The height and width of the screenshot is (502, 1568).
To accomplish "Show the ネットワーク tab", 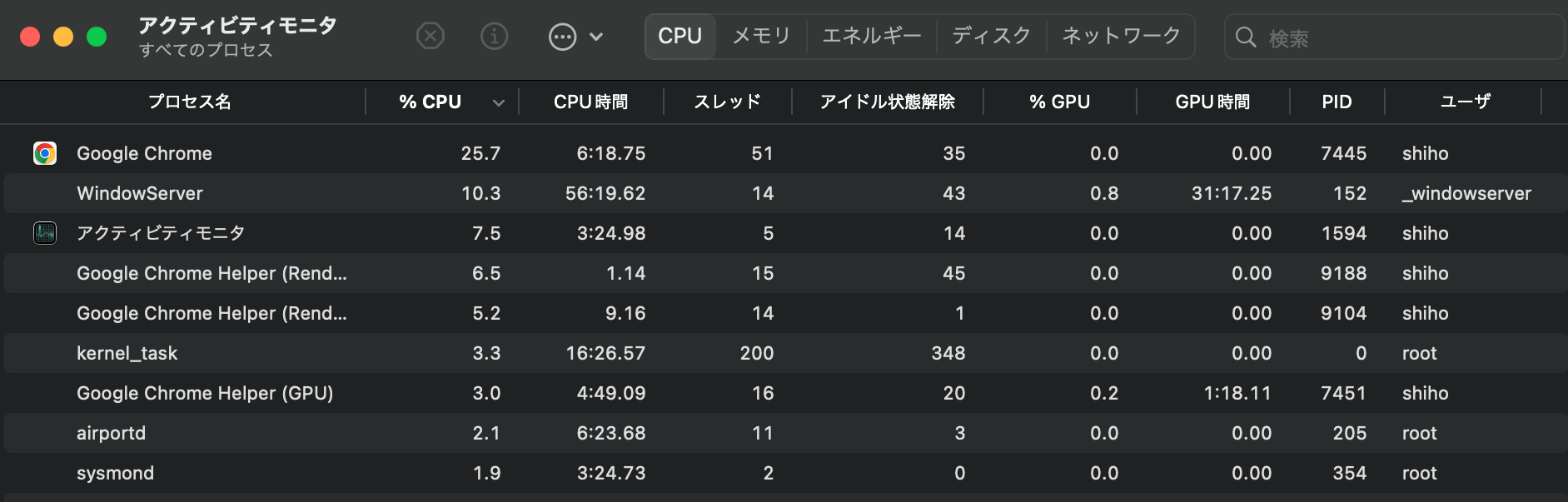I will tap(1121, 36).
